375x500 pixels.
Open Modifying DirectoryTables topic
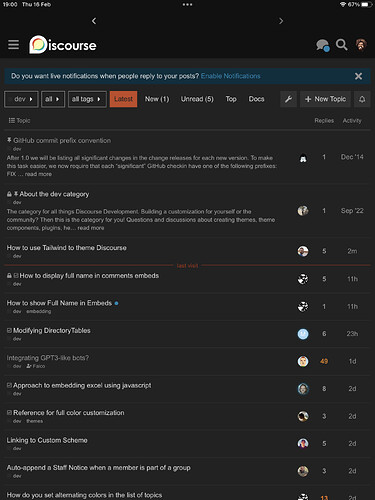(x=52, y=330)
